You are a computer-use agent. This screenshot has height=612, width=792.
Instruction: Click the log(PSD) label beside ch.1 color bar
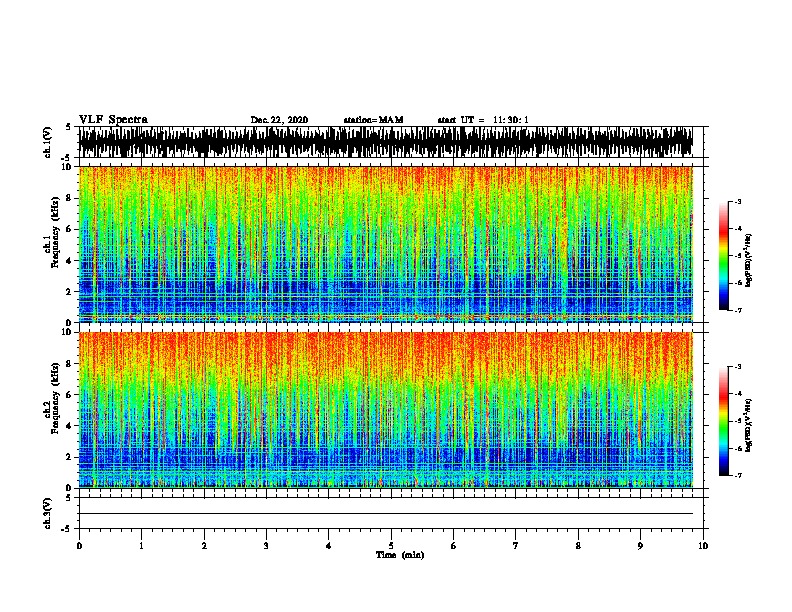point(748,260)
